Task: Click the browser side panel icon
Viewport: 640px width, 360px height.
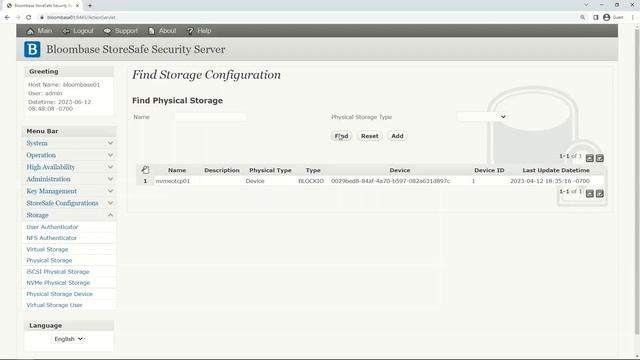Action: (596, 18)
